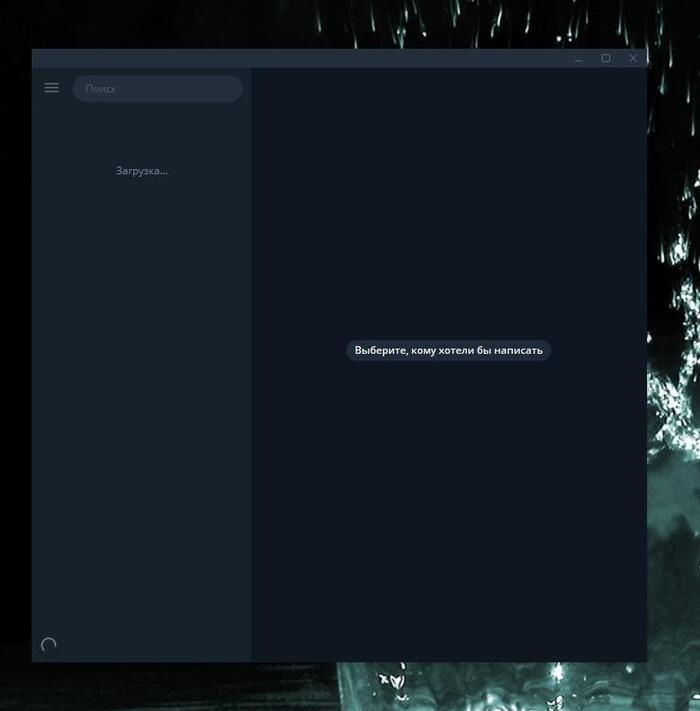Maximize the Telegram window

pos(606,58)
